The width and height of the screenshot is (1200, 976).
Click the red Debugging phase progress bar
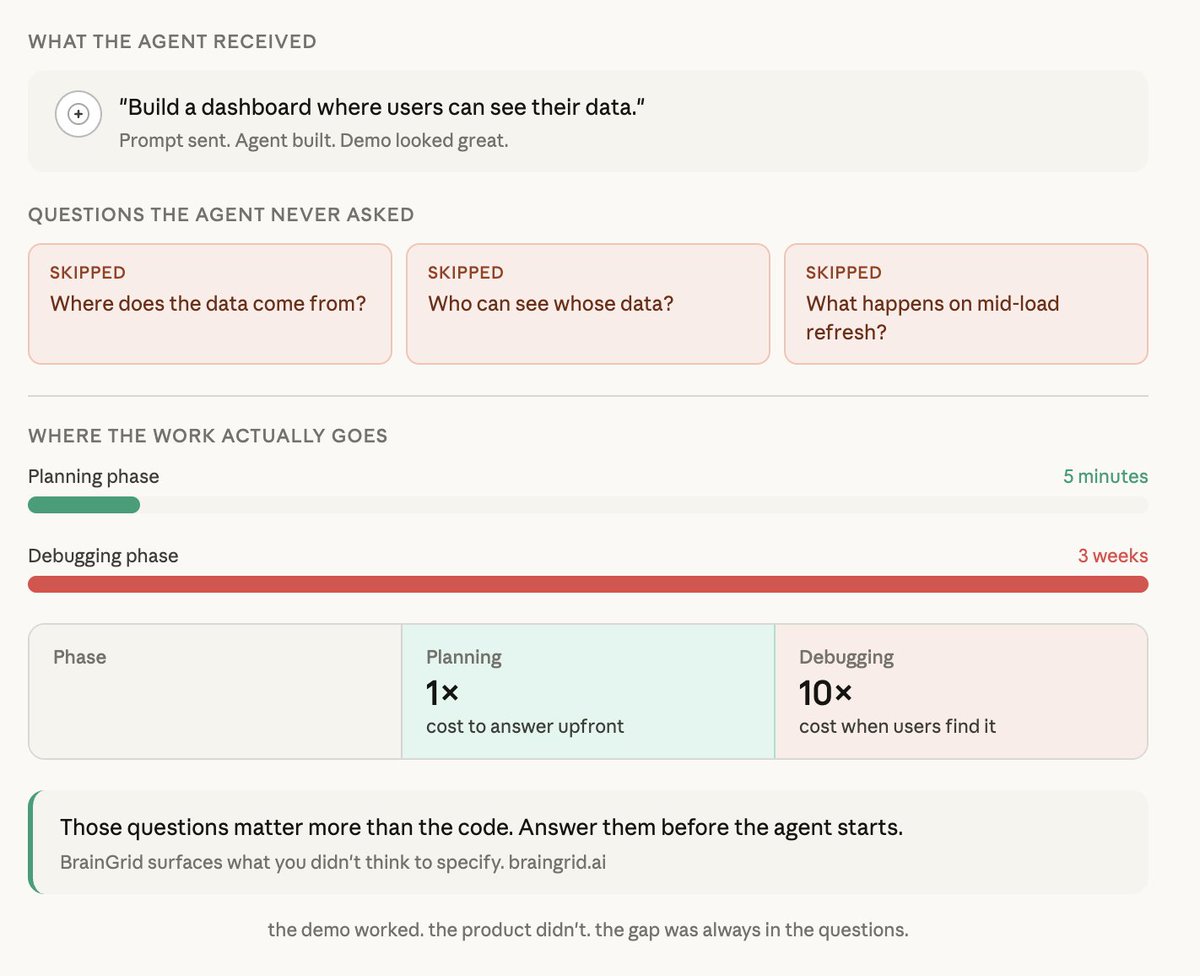click(588, 584)
